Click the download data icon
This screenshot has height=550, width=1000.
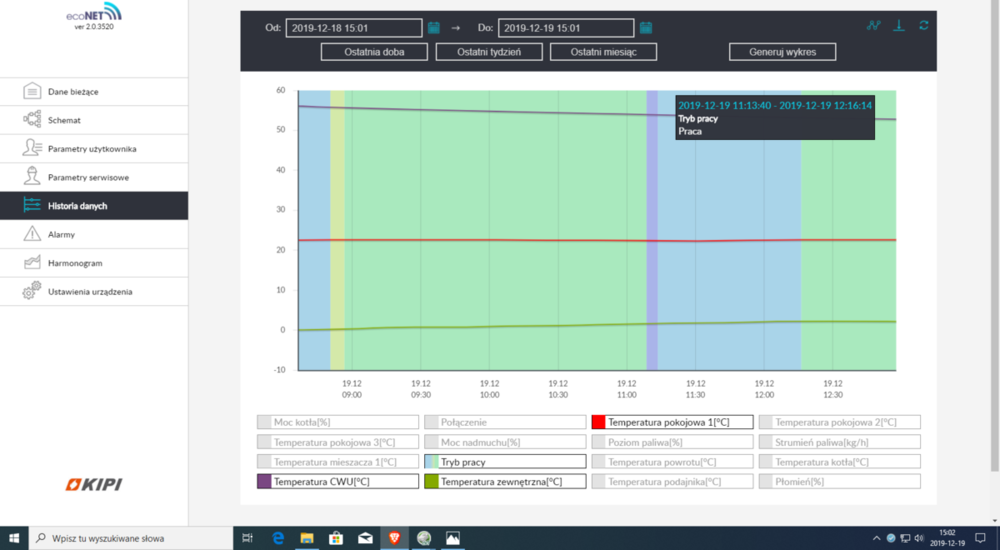899,26
